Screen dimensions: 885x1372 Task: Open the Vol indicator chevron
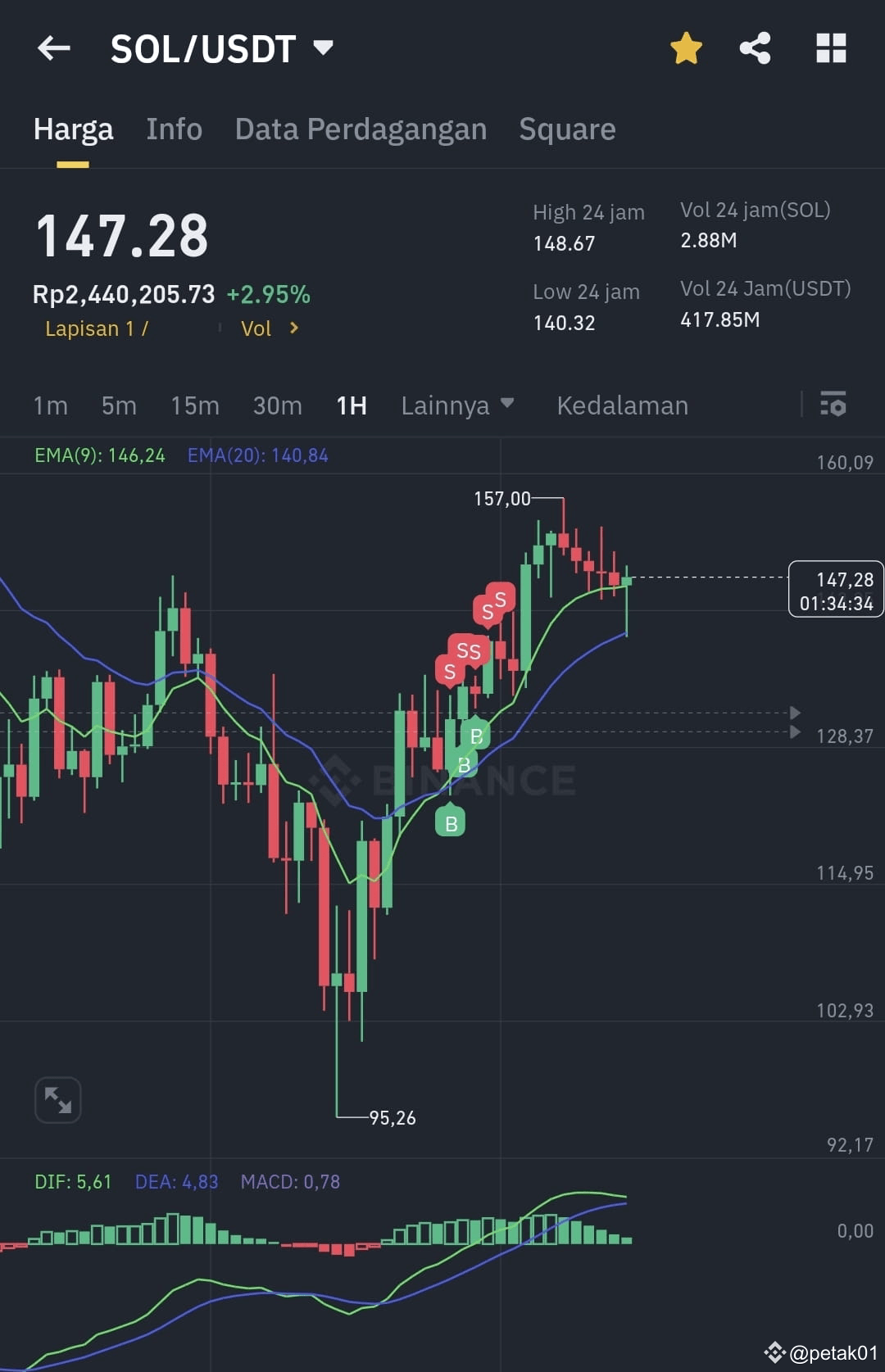tap(293, 328)
